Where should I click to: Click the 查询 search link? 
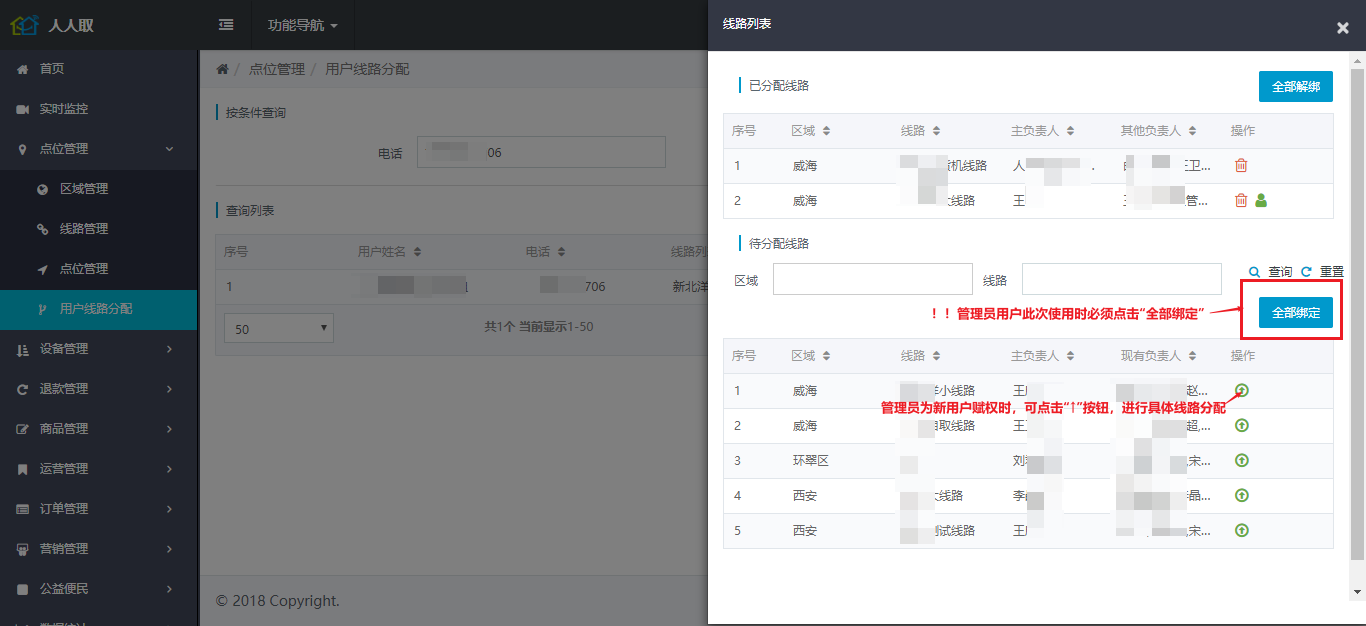[1270, 272]
